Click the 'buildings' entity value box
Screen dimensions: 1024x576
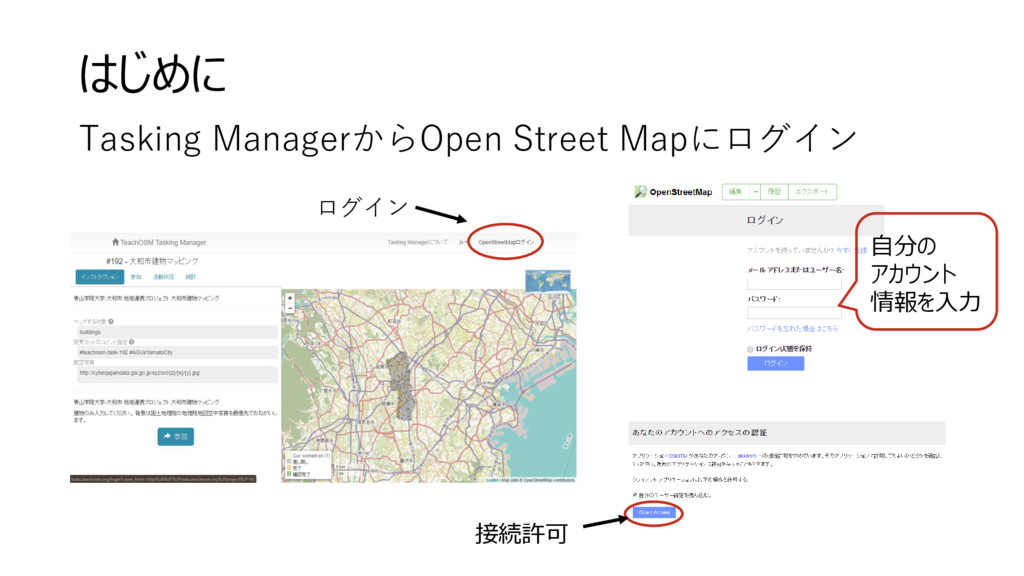point(175,332)
